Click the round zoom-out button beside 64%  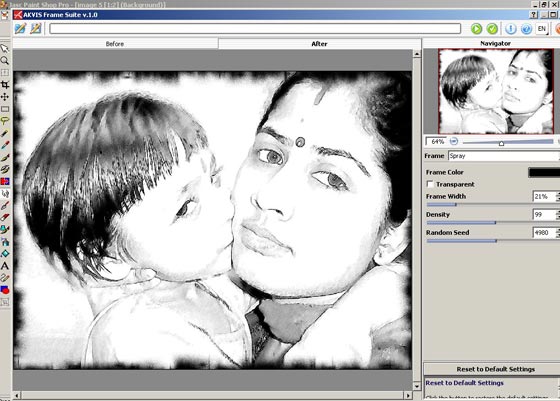(x=454, y=141)
